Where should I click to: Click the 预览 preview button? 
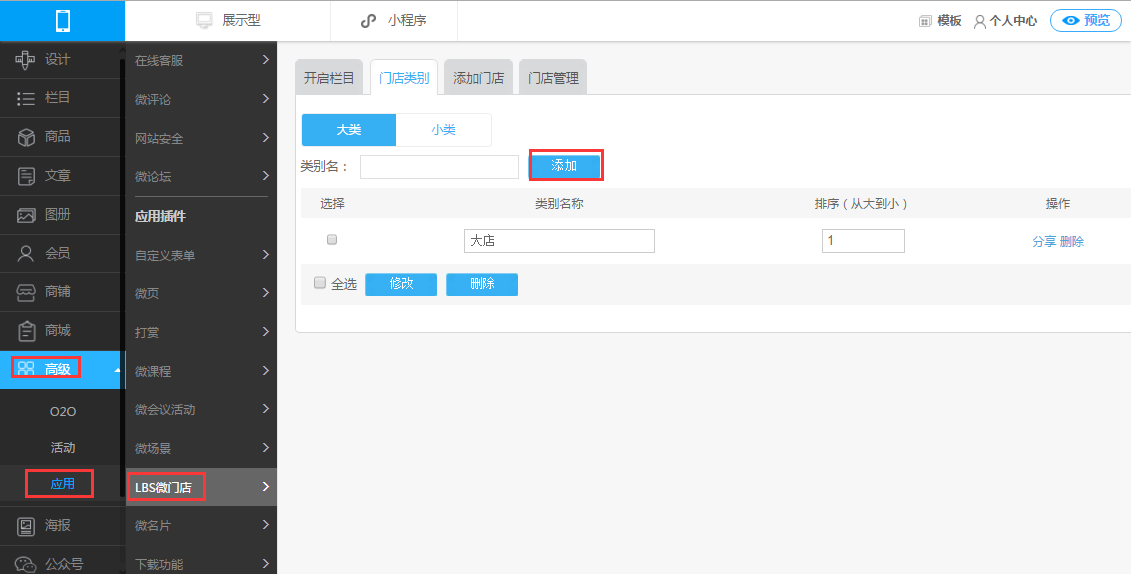click(x=1086, y=20)
